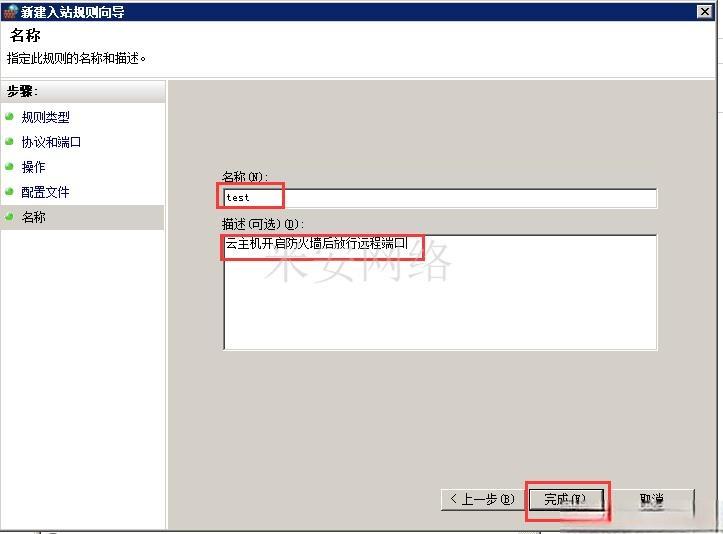
Task: Click the 取消 cancel button
Action: [x=652, y=500]
